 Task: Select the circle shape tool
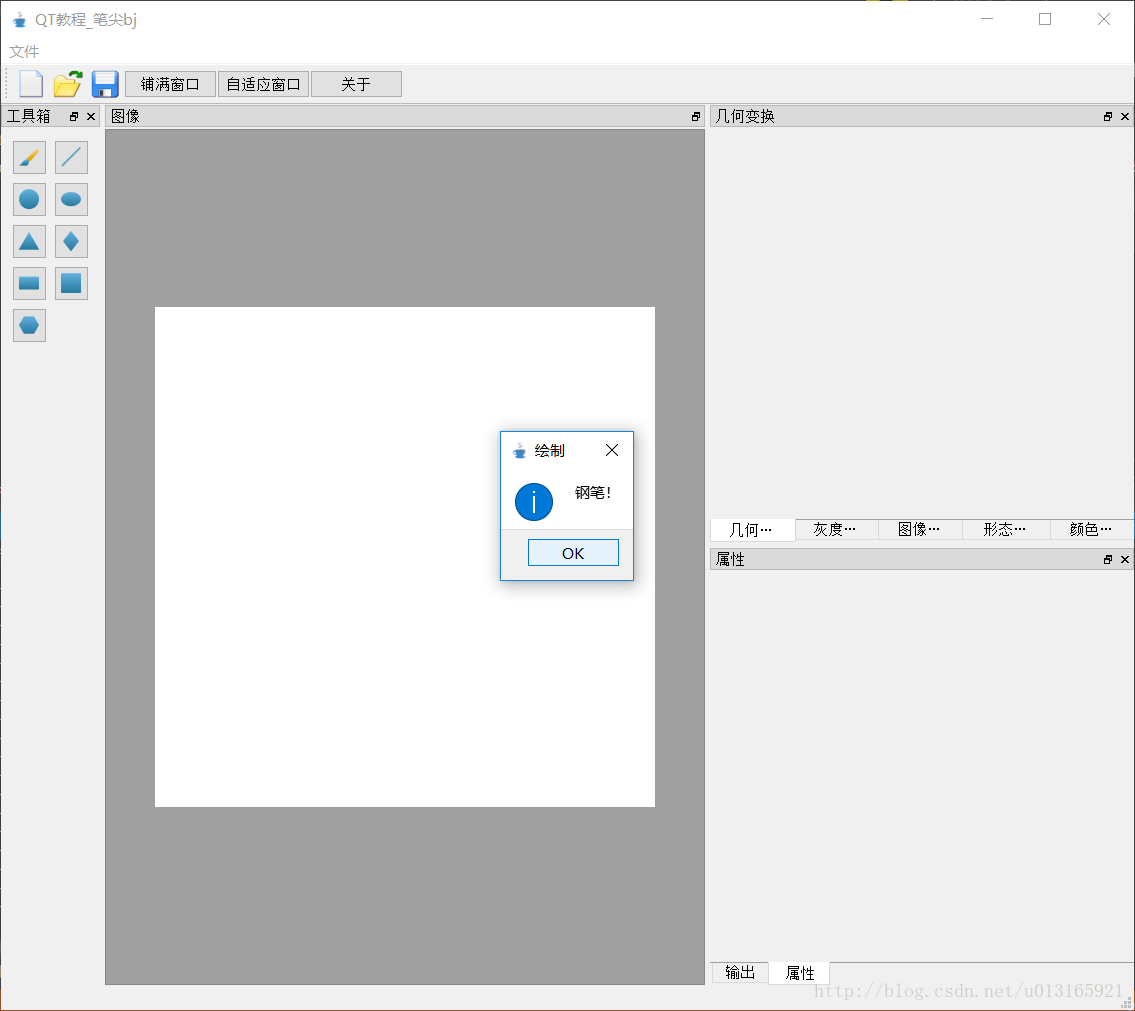30,199
